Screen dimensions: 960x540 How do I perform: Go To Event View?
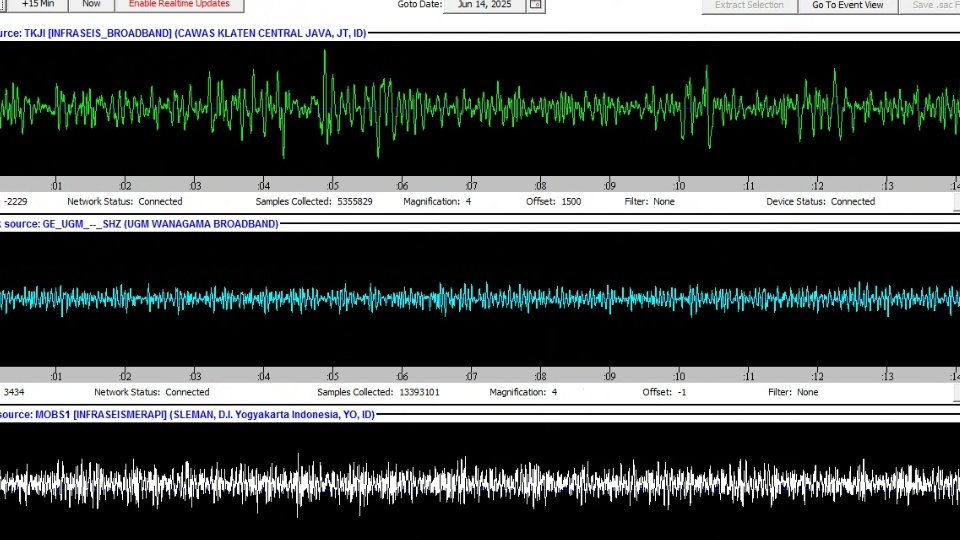tap(847, 5)
